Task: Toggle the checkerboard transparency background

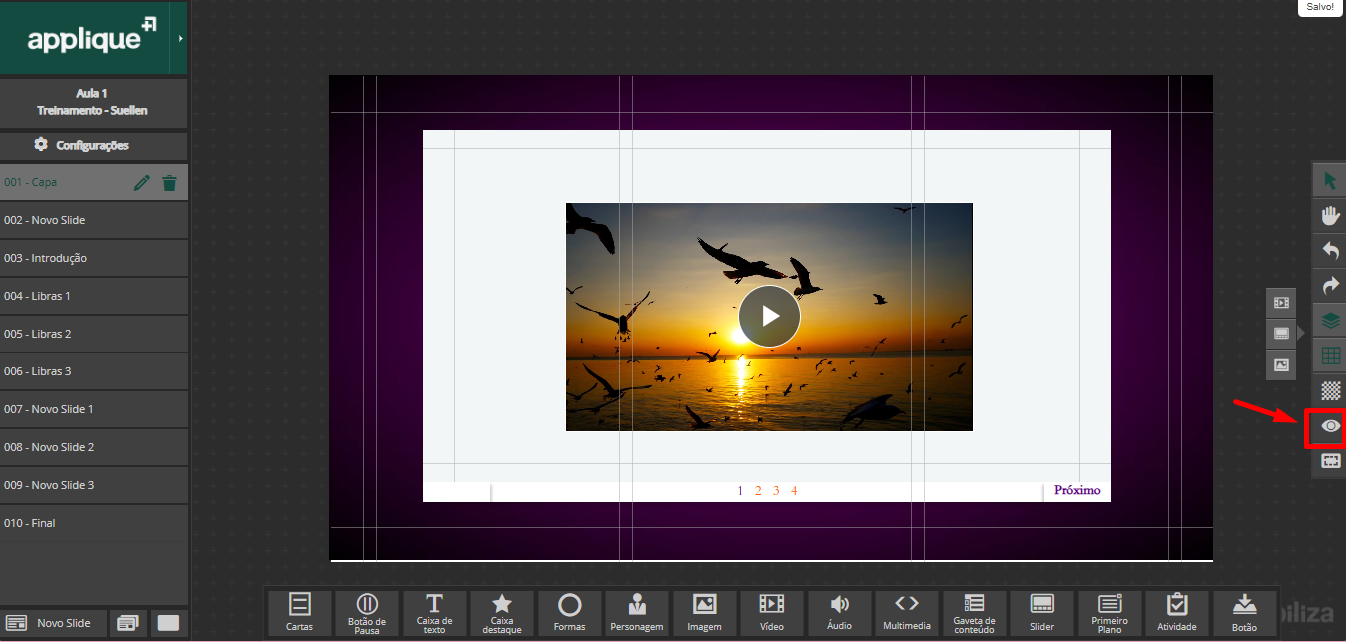Action: pyautogui.click(x=1329, y=391)
